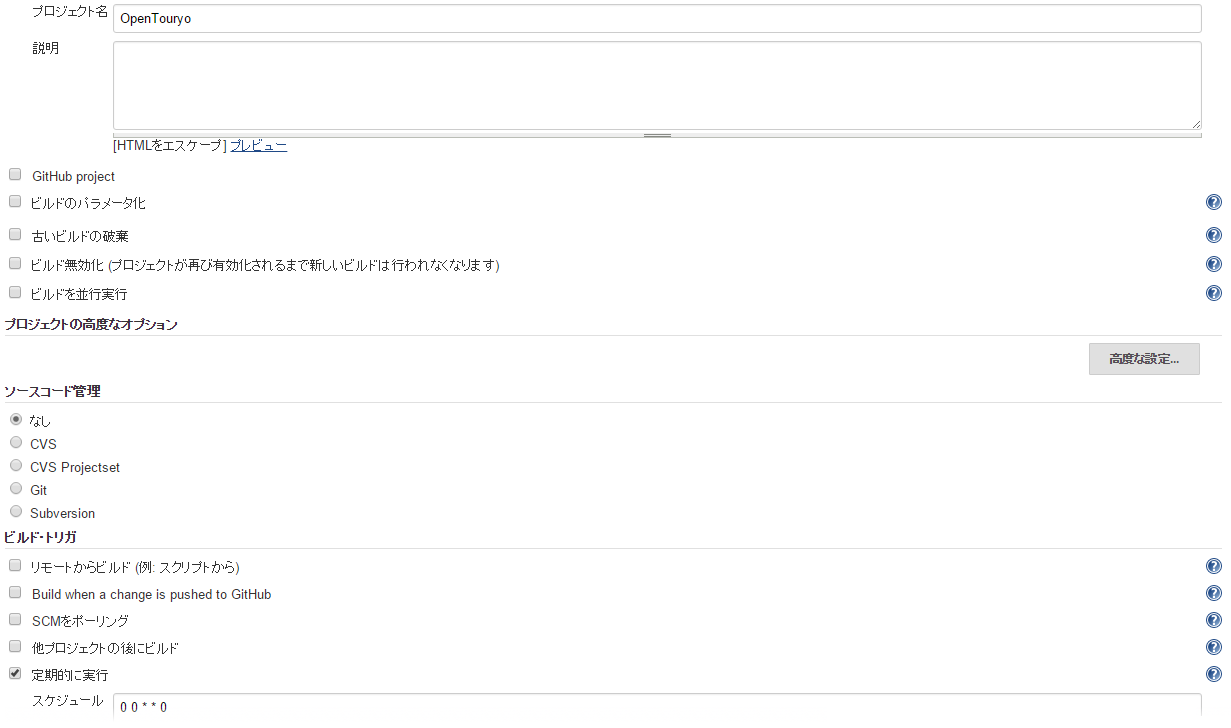This screenshot has width=1231, height=728.
Task: Select Git as source code management
Action: (x=16, y=489)
